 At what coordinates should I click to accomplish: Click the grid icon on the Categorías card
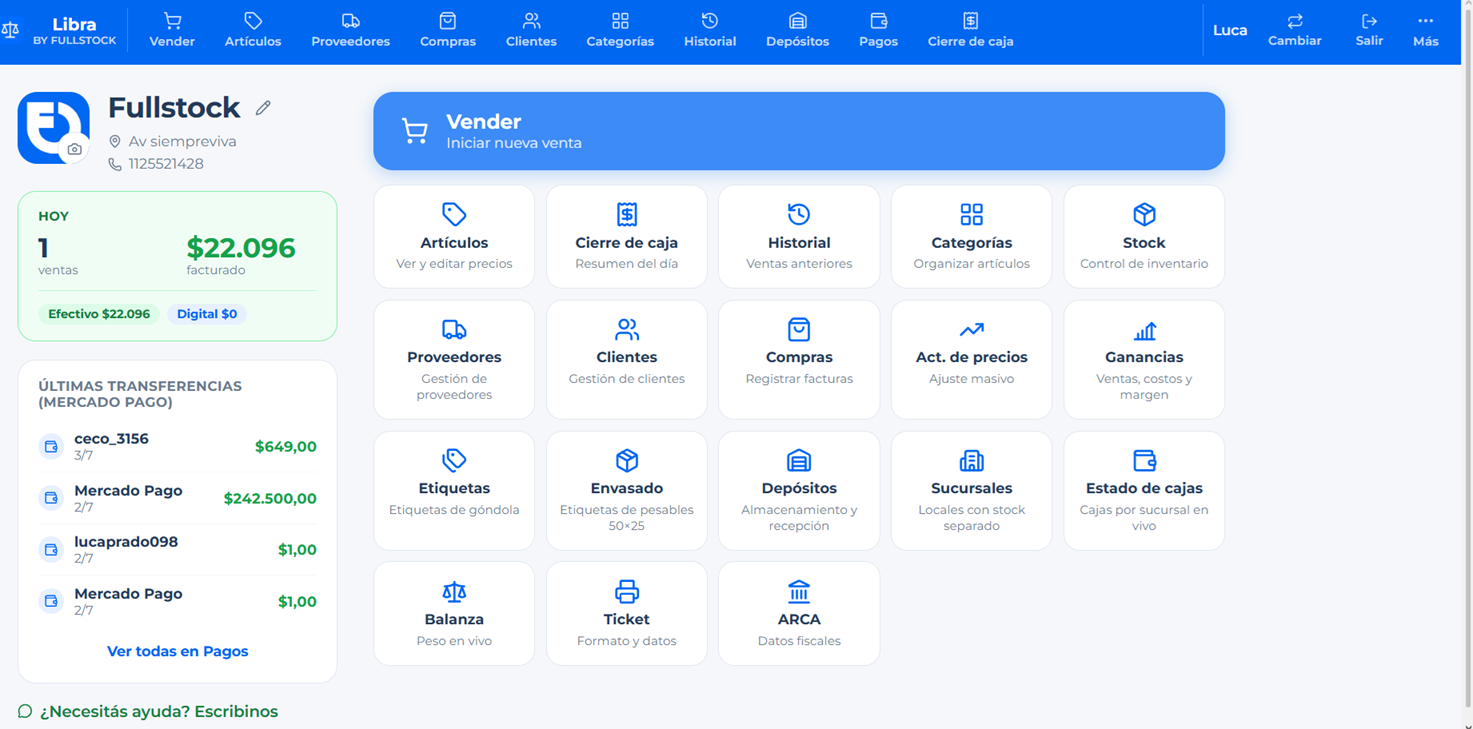click(x=971, y=214)
